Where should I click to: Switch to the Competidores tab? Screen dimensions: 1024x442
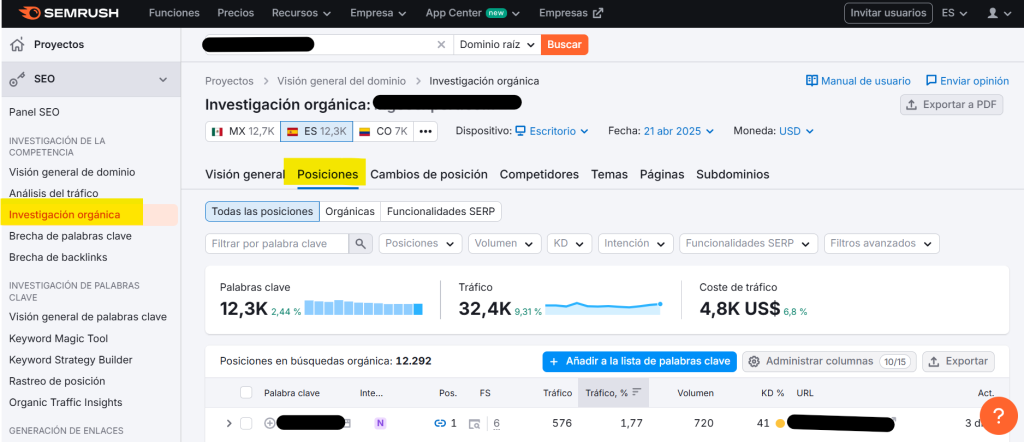pyautogui.click(x=539, y=174)
